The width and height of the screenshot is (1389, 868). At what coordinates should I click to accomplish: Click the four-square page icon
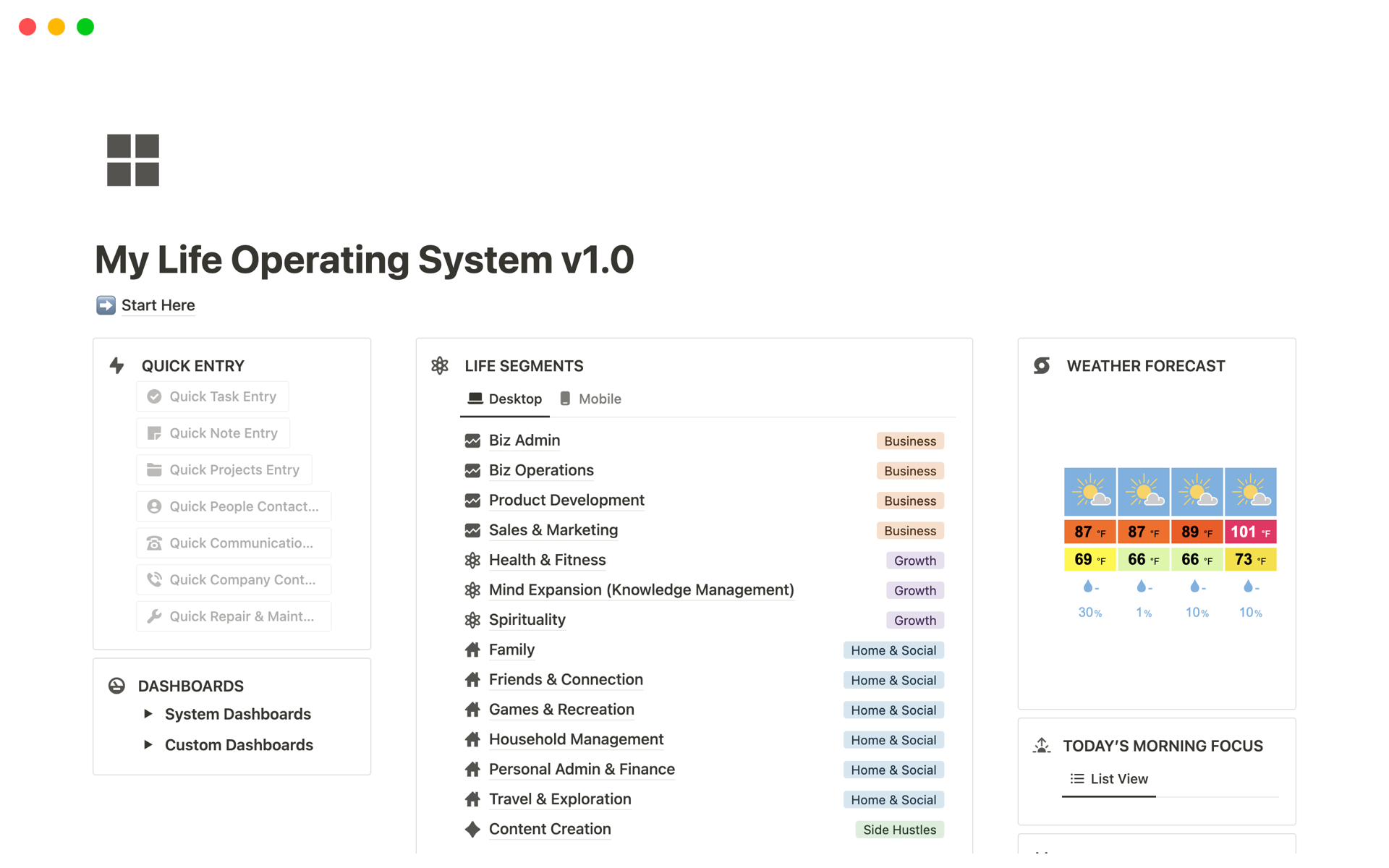click(133, 160)
